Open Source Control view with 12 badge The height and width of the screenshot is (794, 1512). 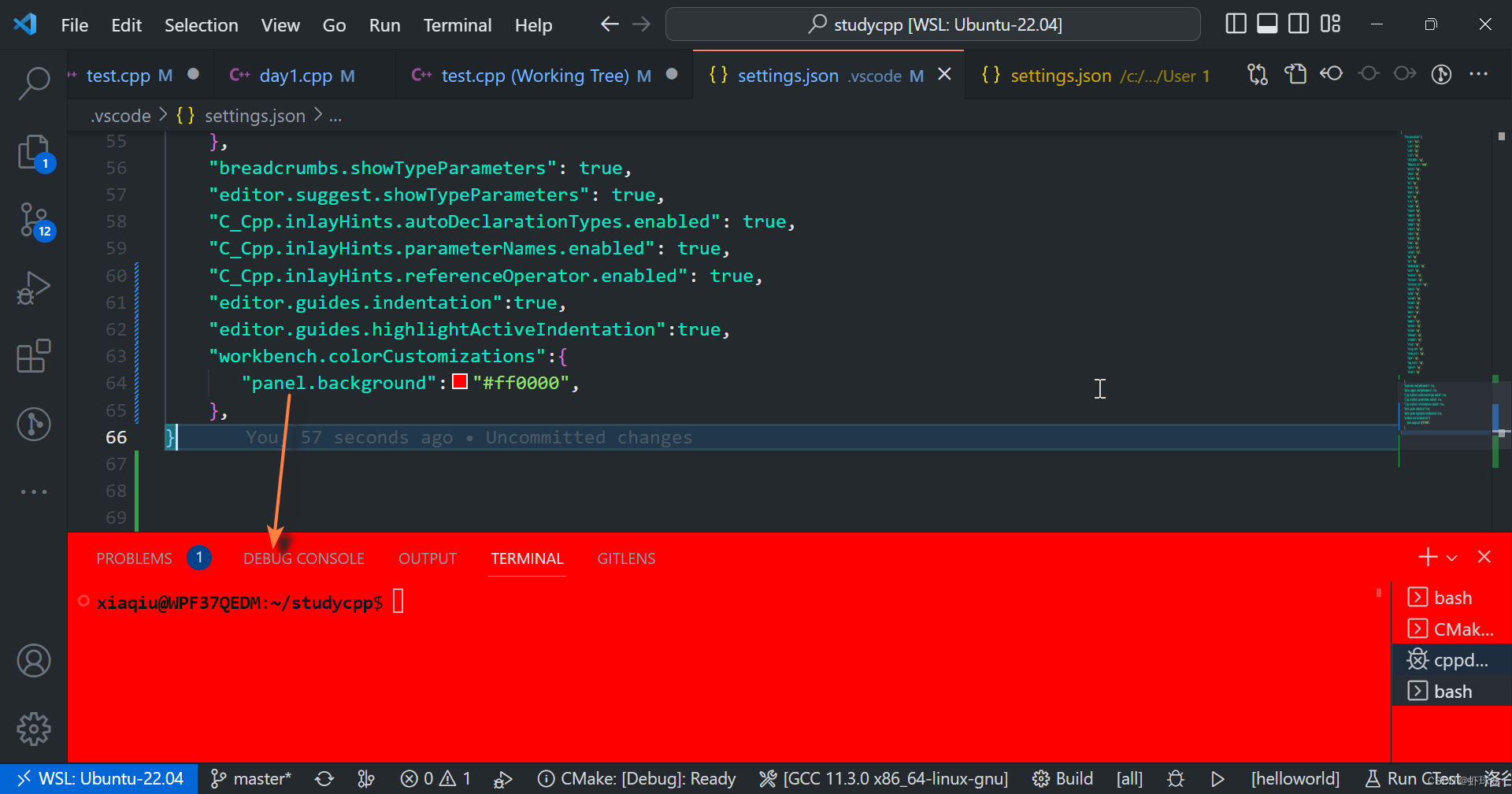[34, 221]
